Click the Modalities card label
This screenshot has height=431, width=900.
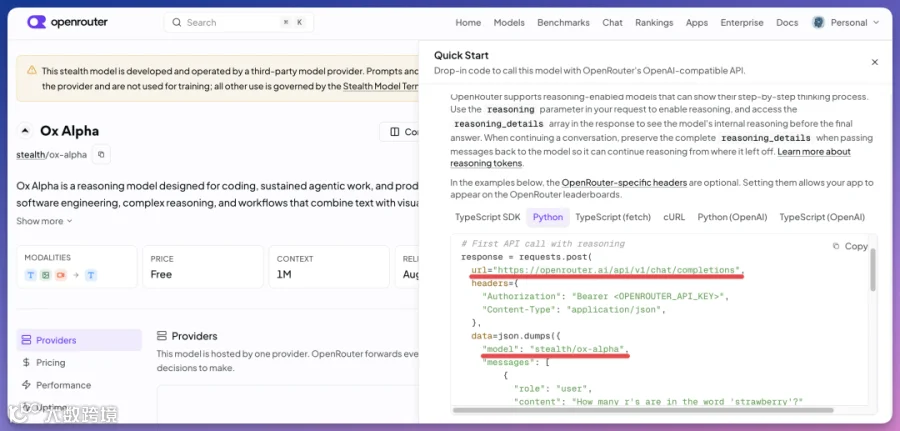pos(48,258)
